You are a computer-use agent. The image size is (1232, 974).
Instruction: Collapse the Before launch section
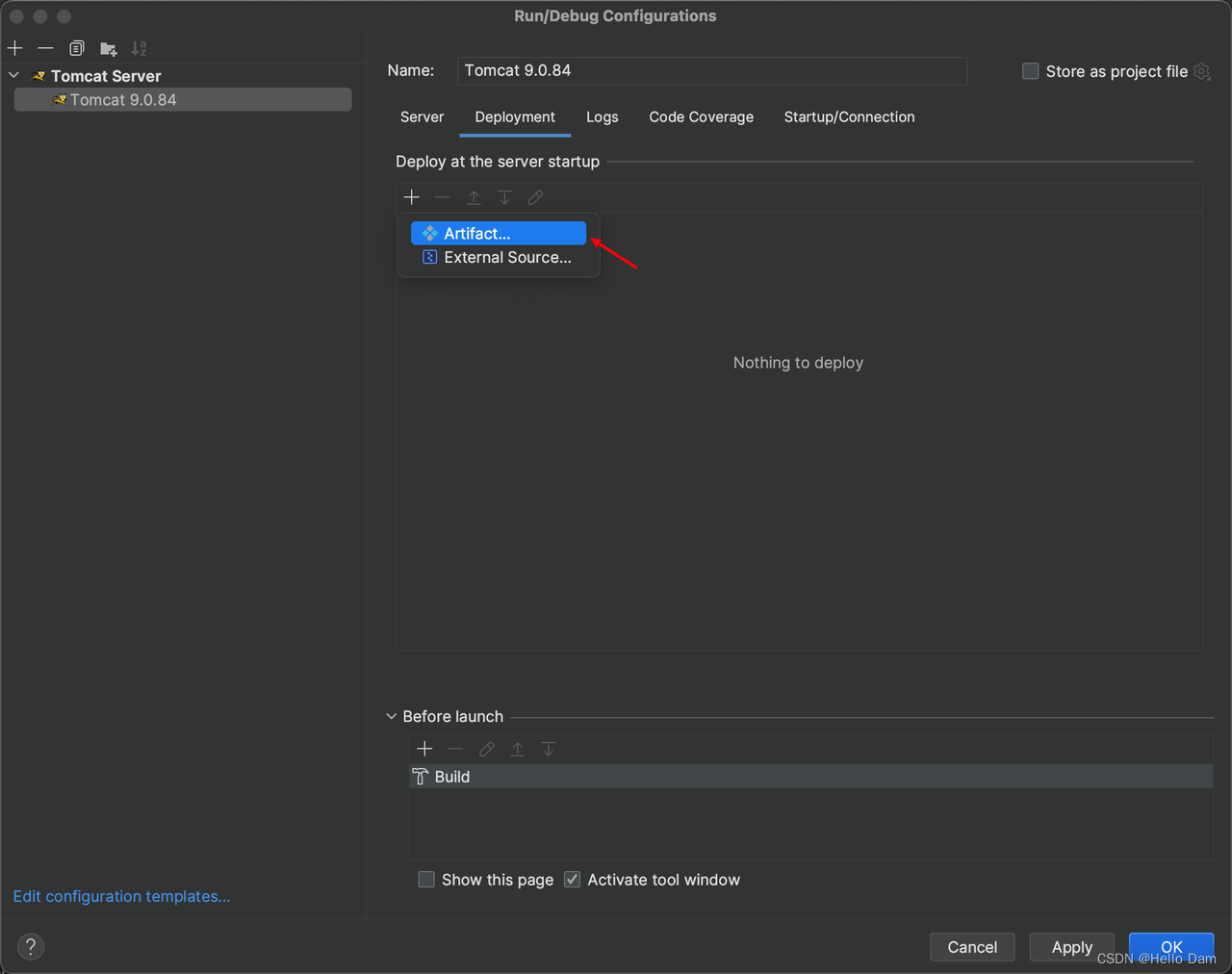391,716
